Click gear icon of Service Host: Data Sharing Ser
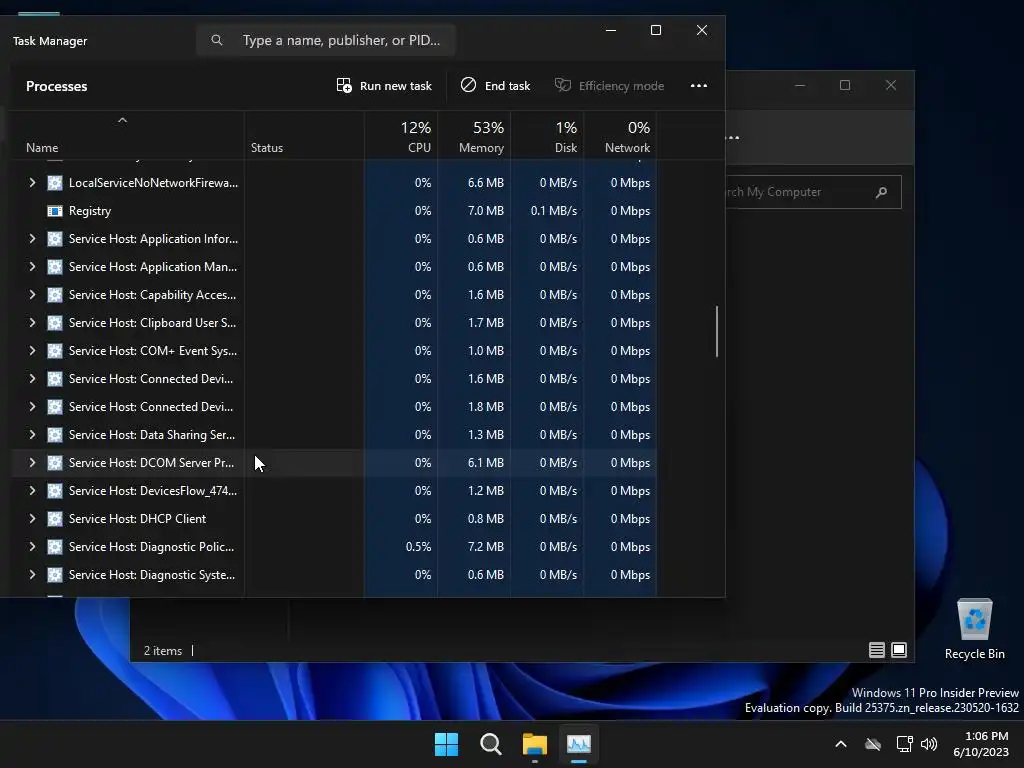 click(55, 435)
